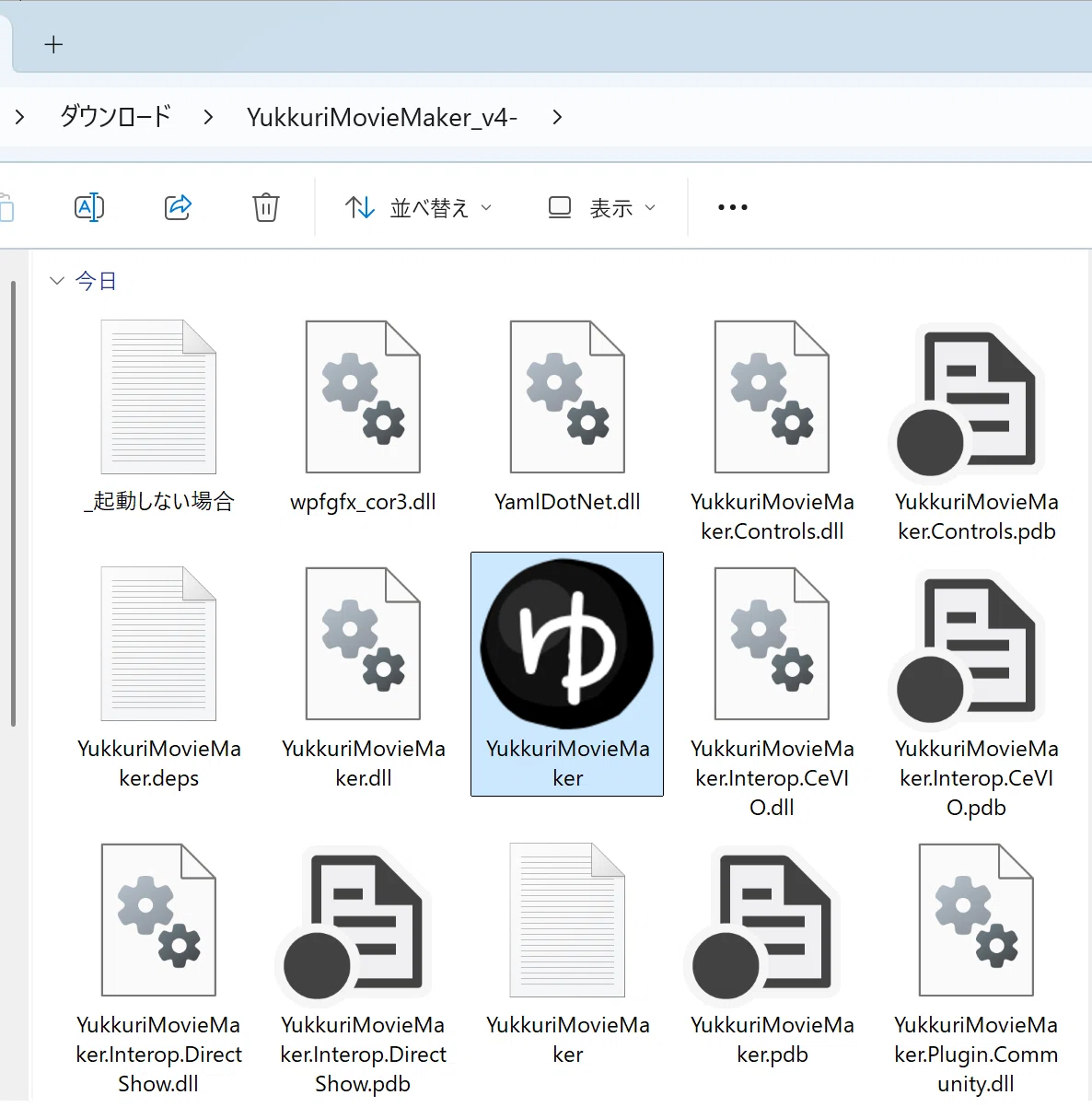1092x1107 pixels.
Task: Expand the chevron after YukkuriMovieMaker_v4- breadcrumb
Action: pyautogui.click(x=557, y=117)
